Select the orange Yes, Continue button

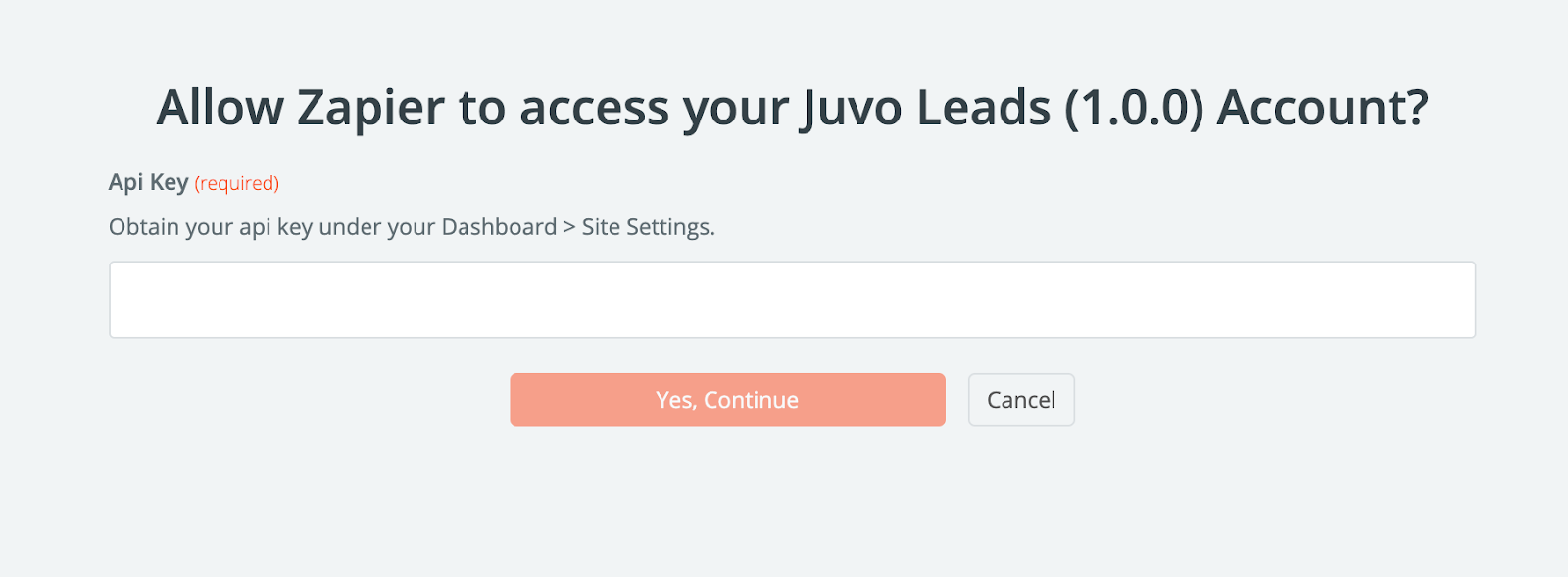[x=727, y=400]
